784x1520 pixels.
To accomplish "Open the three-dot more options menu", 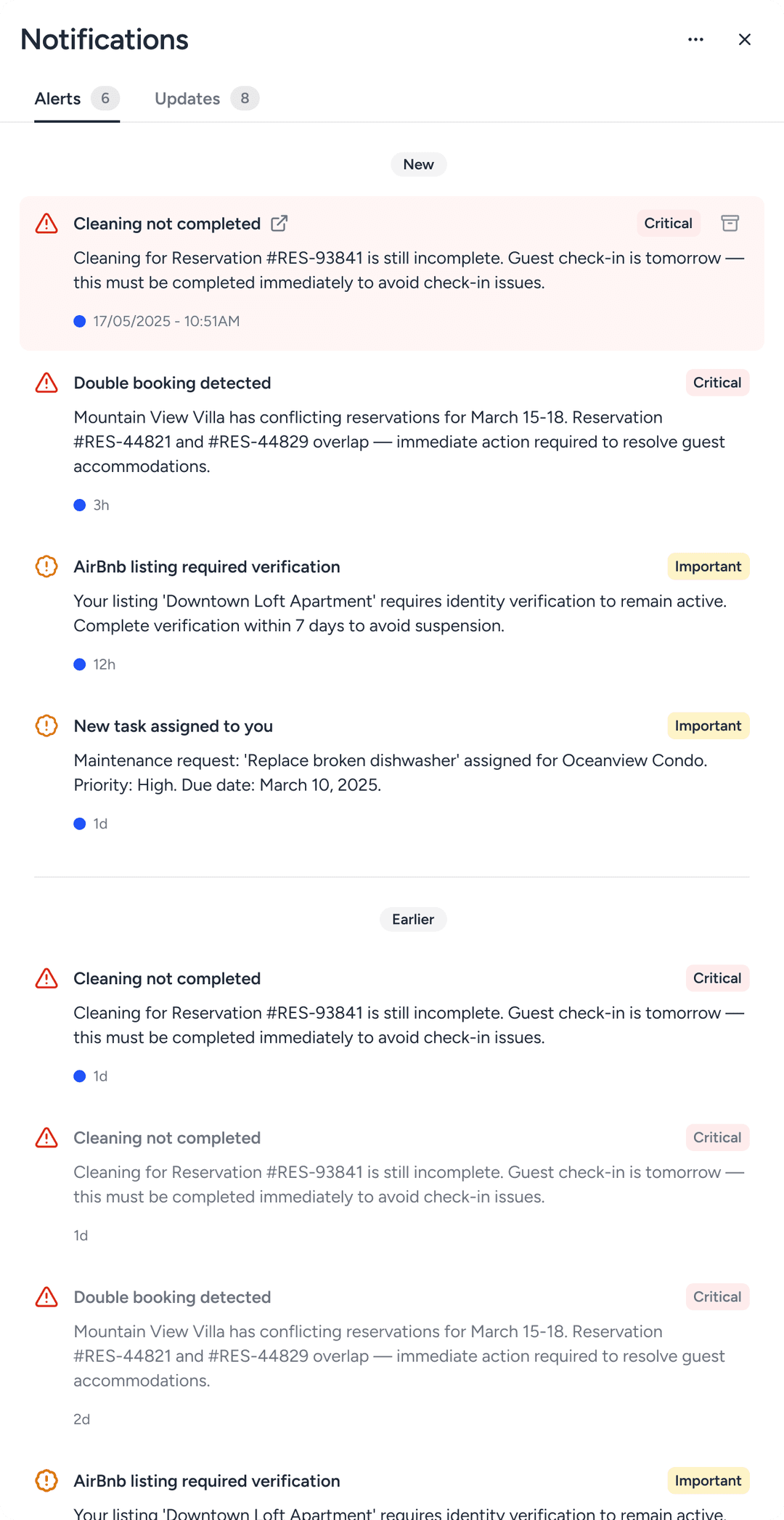I will click(x=695, y=39).
